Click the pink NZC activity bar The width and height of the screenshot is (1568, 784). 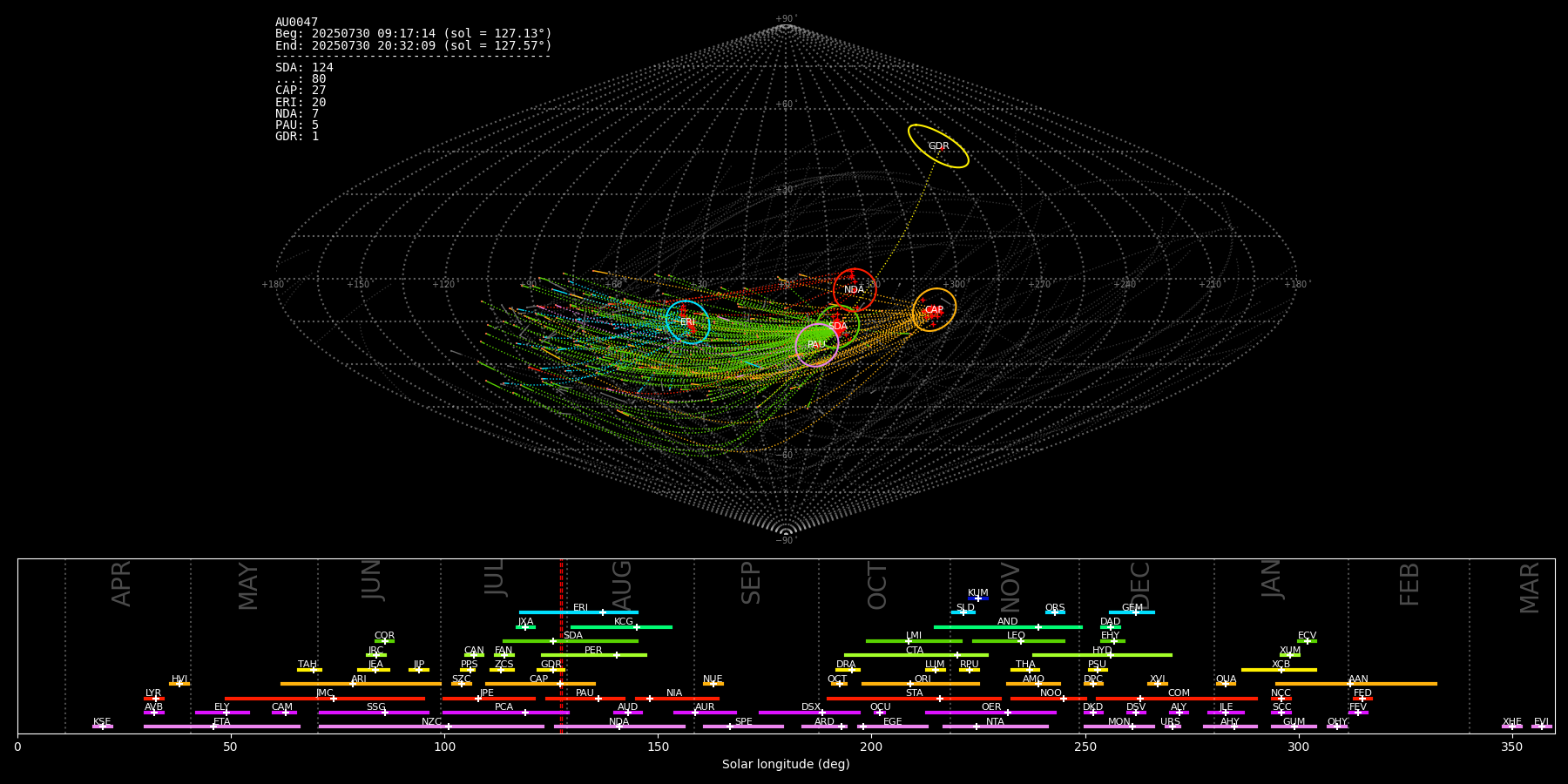431,727
